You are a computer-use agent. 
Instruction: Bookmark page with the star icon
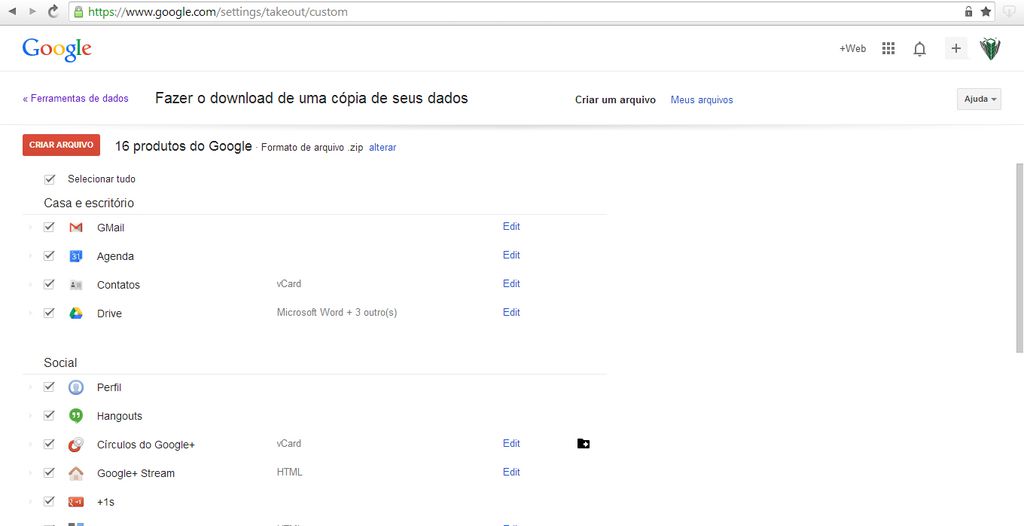click(986, 12)
